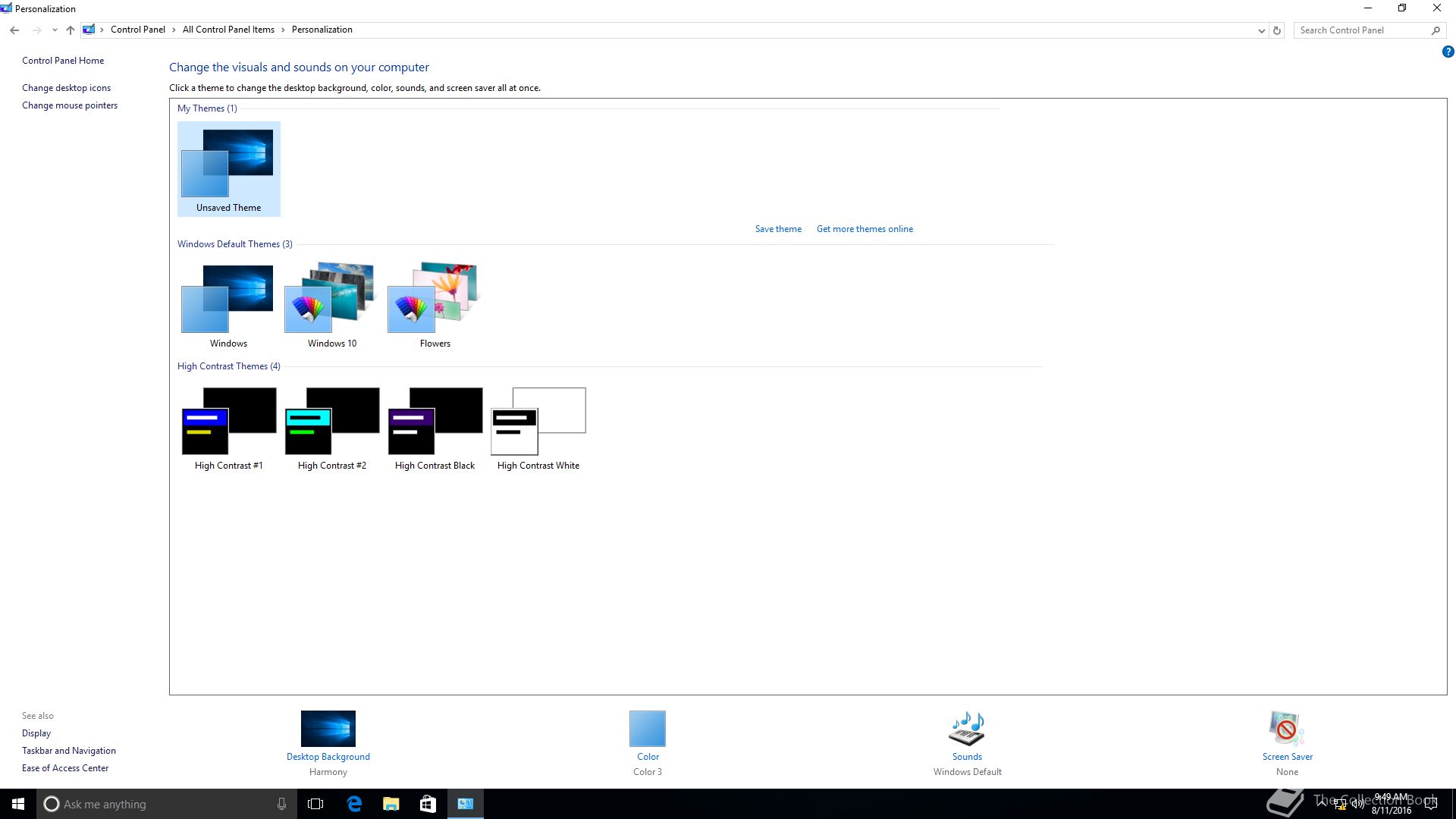Open the Sounds settings icon
The image size is (1456, 819).
pyautogui.click(x=967, y=729)
